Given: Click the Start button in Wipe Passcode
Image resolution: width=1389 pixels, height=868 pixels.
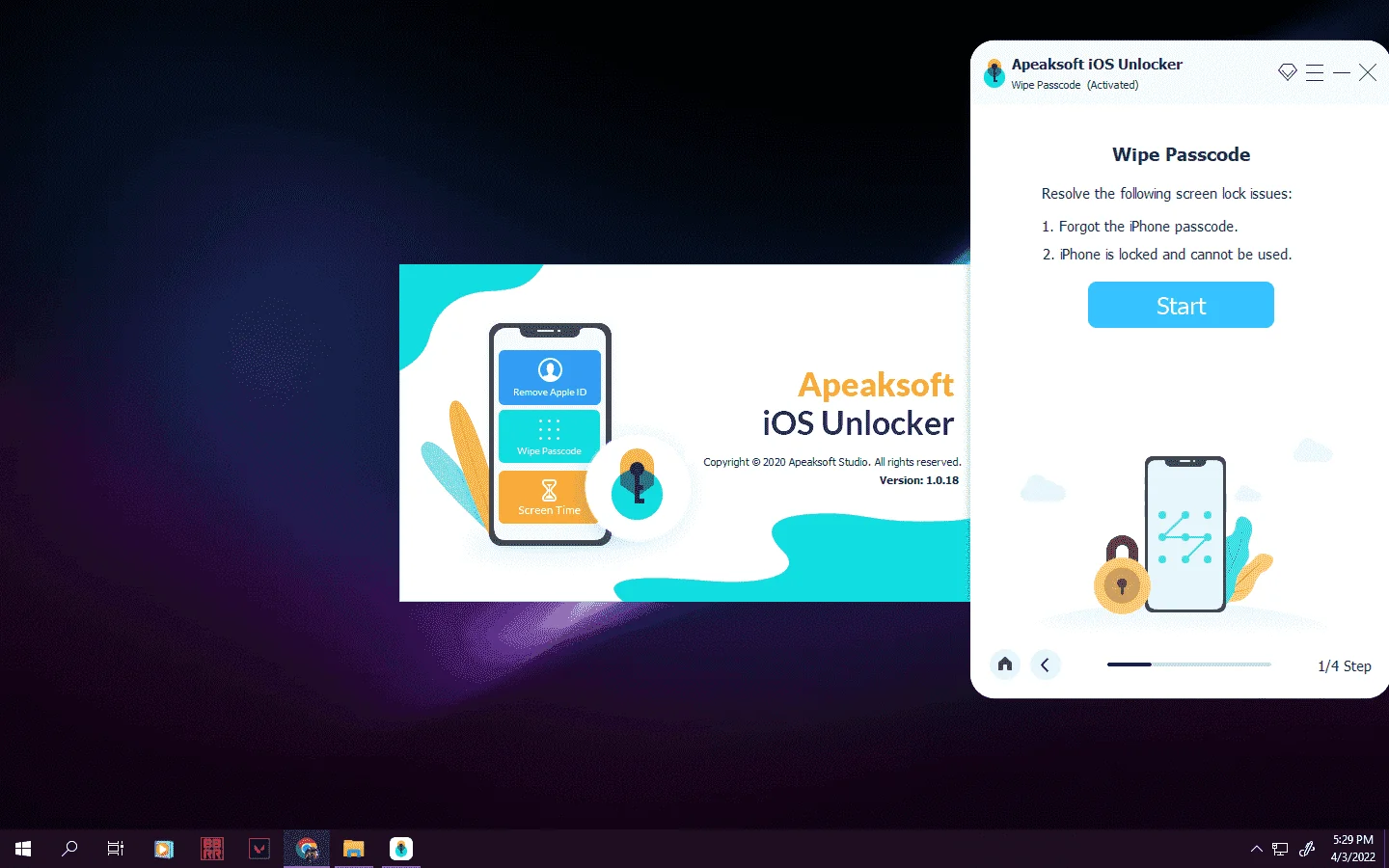Looking at the screenshot, I should click(1181, 305).
